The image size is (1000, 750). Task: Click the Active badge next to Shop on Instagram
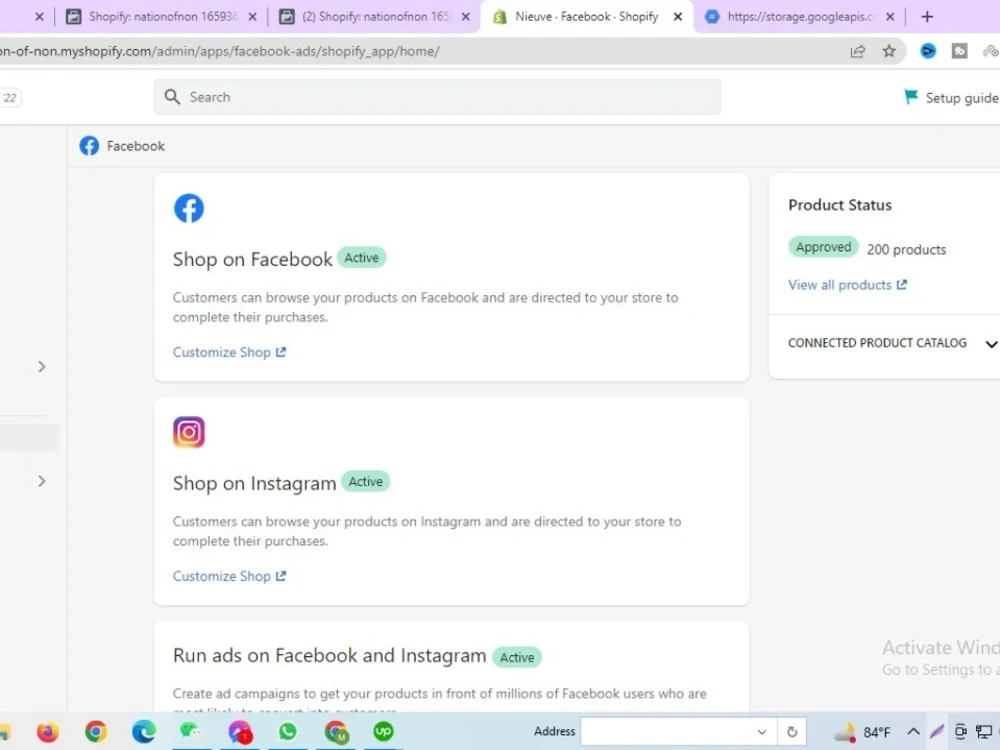point(365,482)
